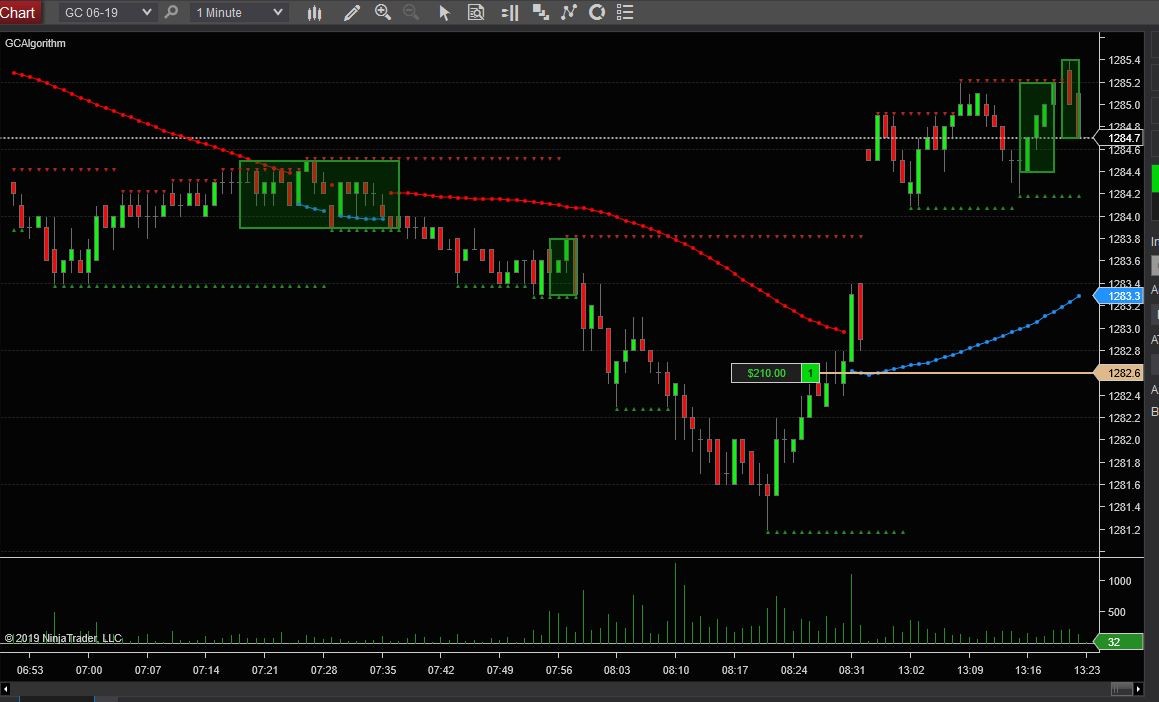Click the 08:10 time axis label

[x=676, y=670]
